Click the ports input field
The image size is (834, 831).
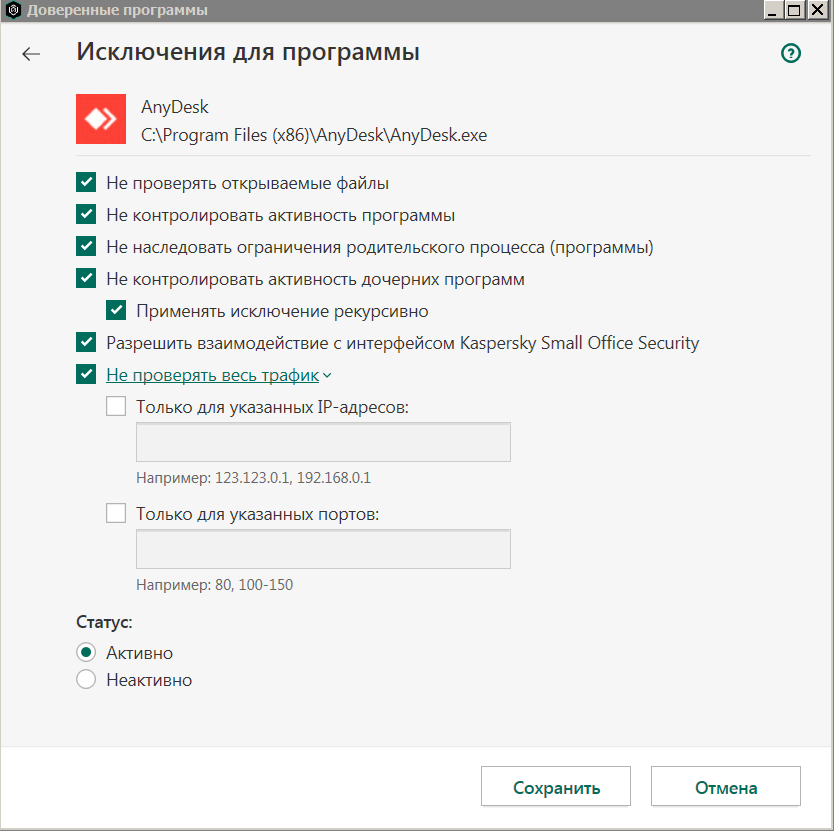[x=323, y=549]
